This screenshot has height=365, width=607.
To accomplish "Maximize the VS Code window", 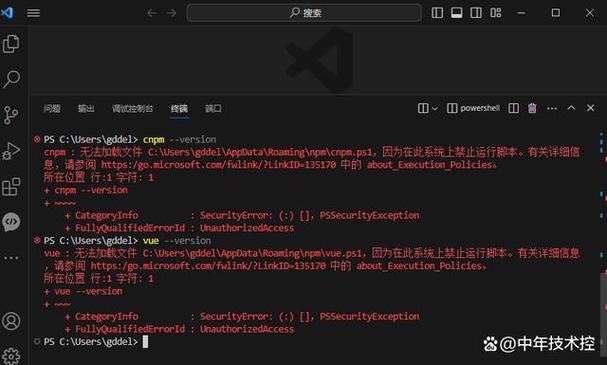I will point(556,13).
